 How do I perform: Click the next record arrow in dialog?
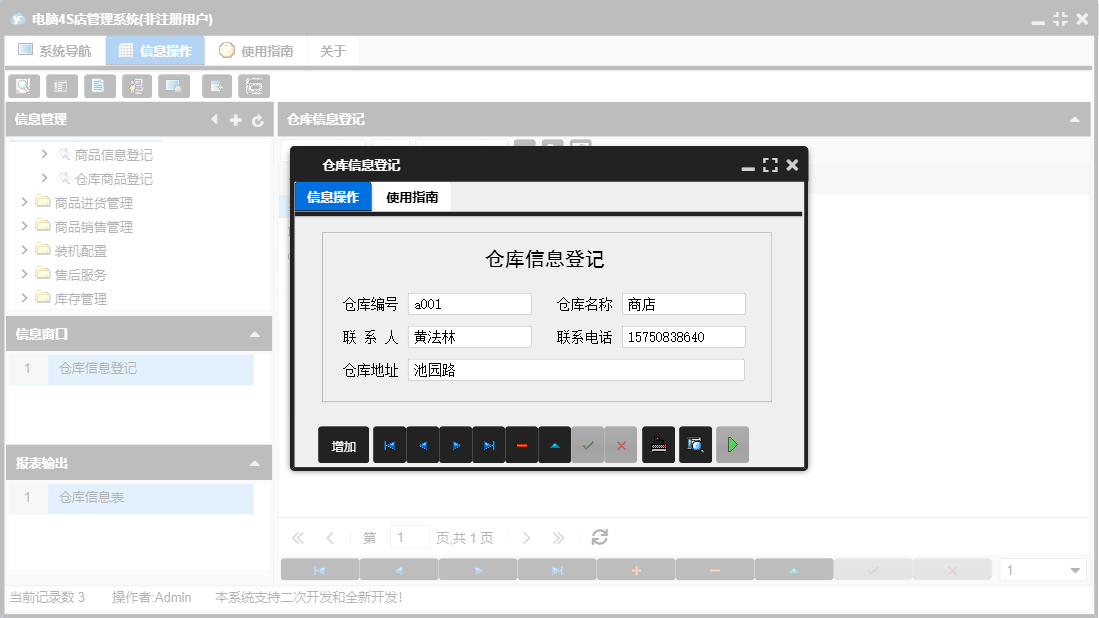[455, 445]
